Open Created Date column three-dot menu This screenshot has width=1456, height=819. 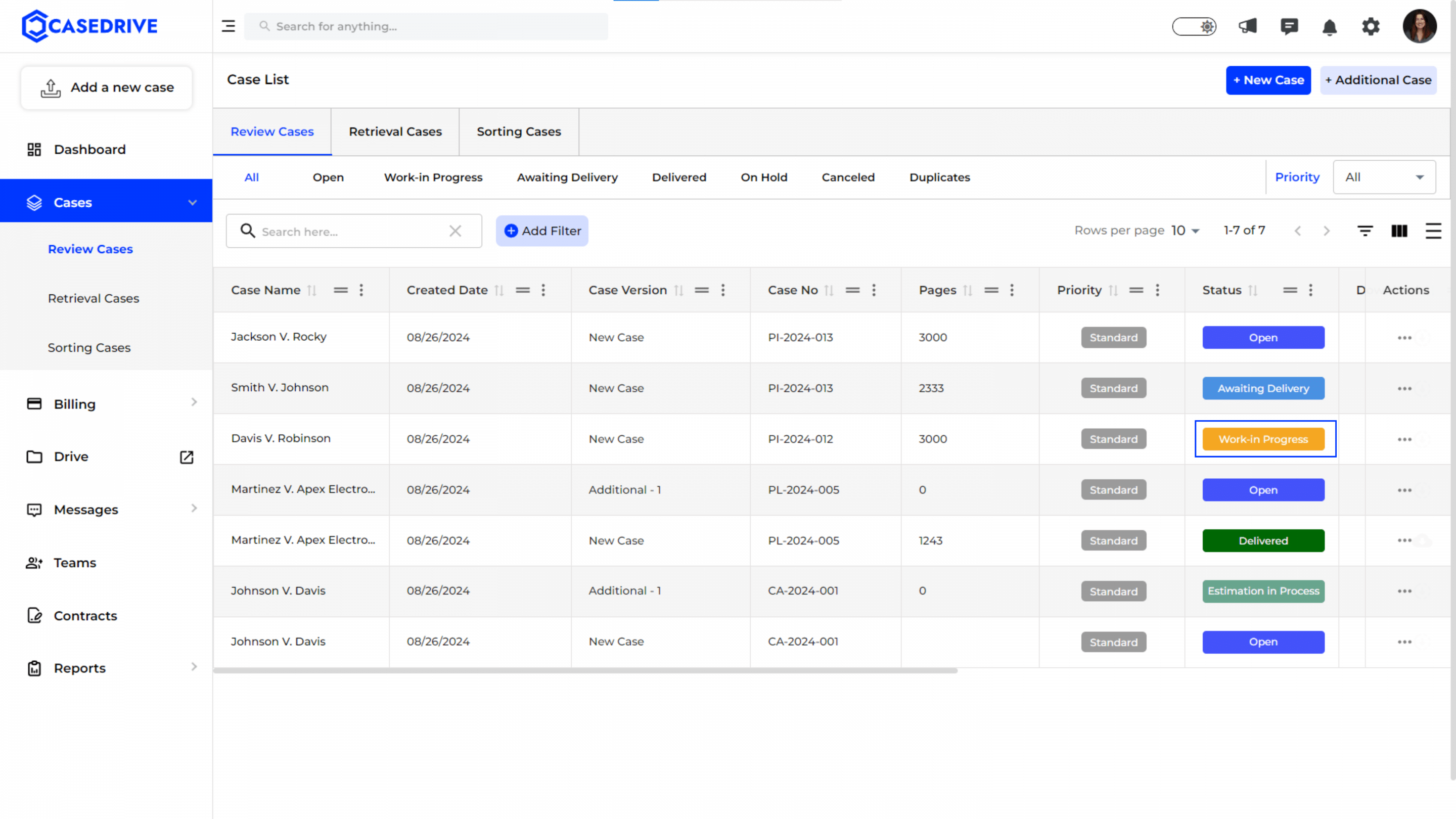[543, 291]
